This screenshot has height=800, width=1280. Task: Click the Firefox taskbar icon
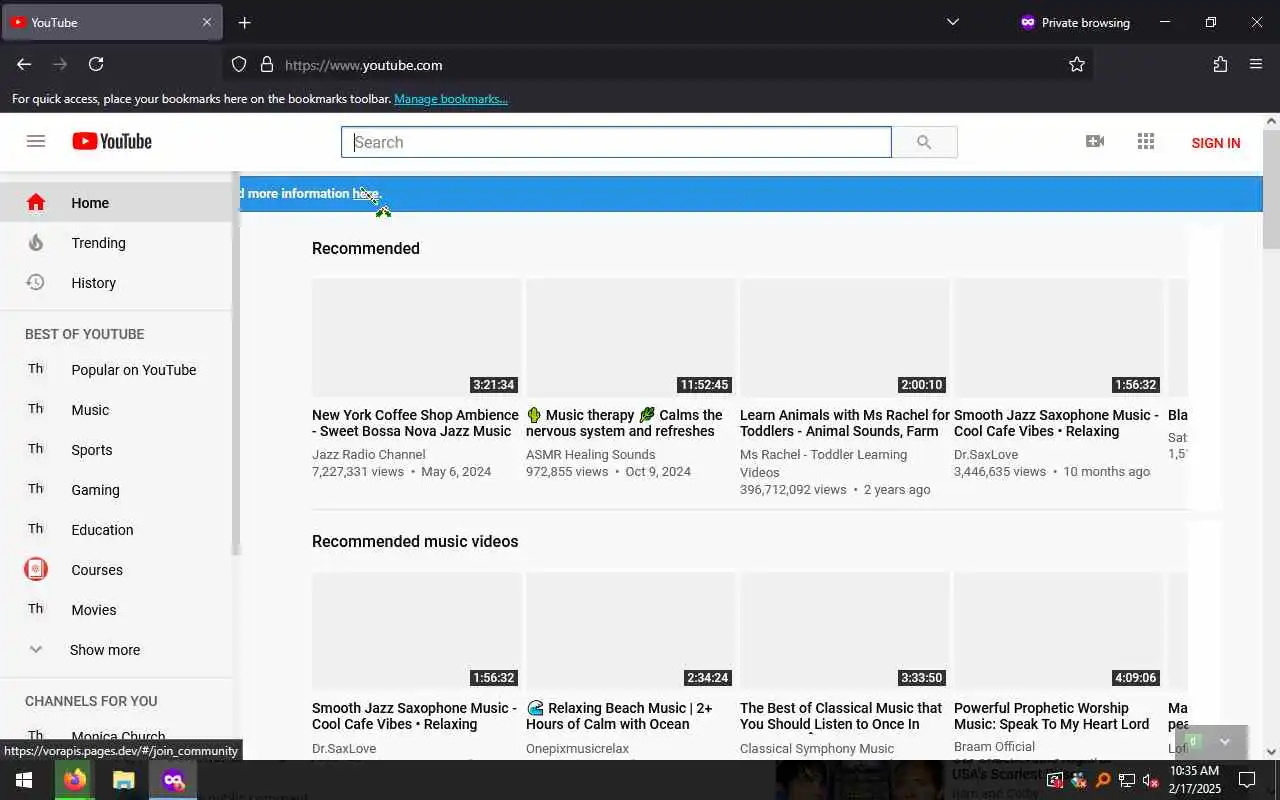(75, 780)
